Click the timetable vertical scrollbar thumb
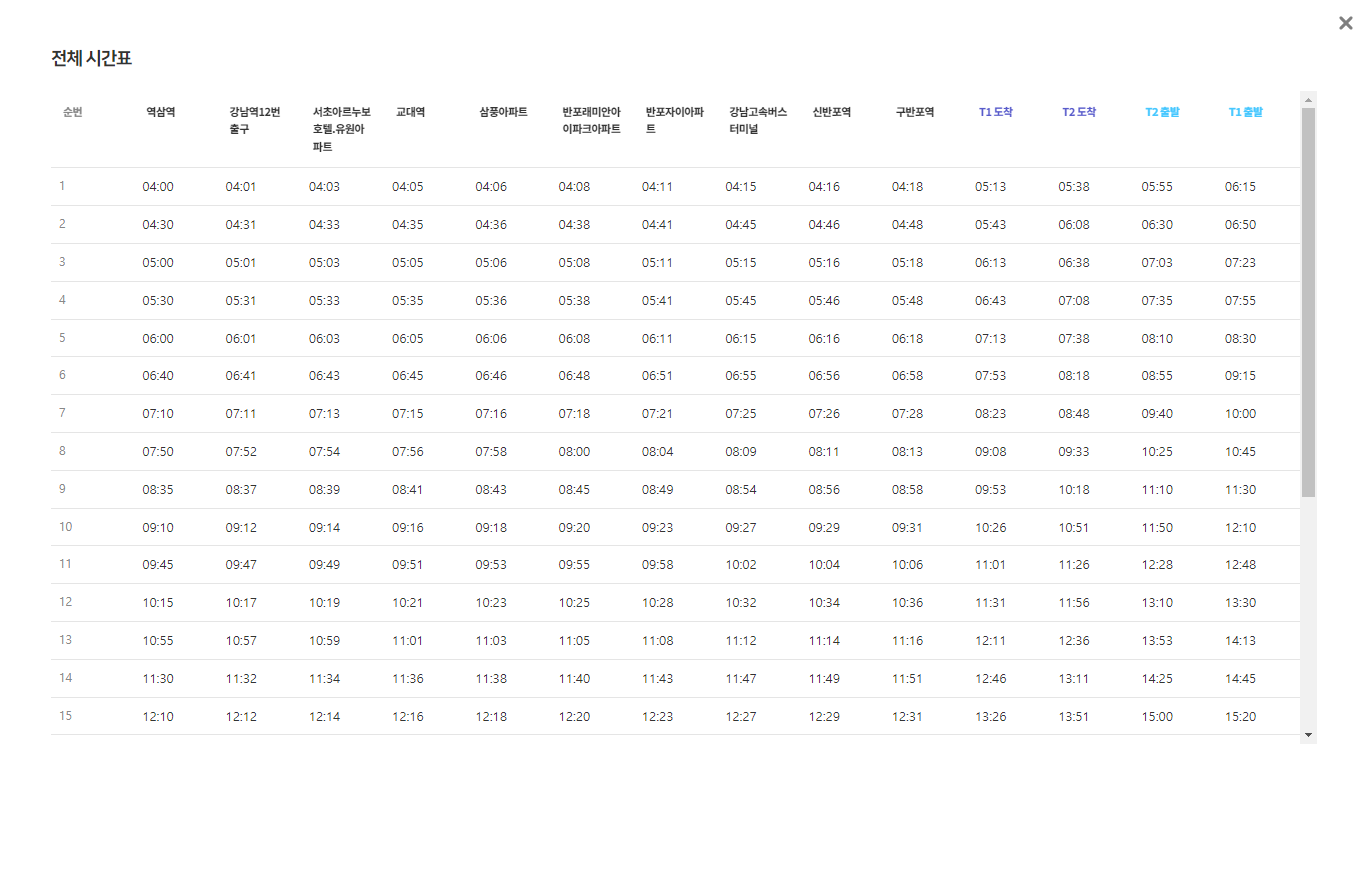The height and width of the screenshot is (881, 1372). [x=1308, y=303]
